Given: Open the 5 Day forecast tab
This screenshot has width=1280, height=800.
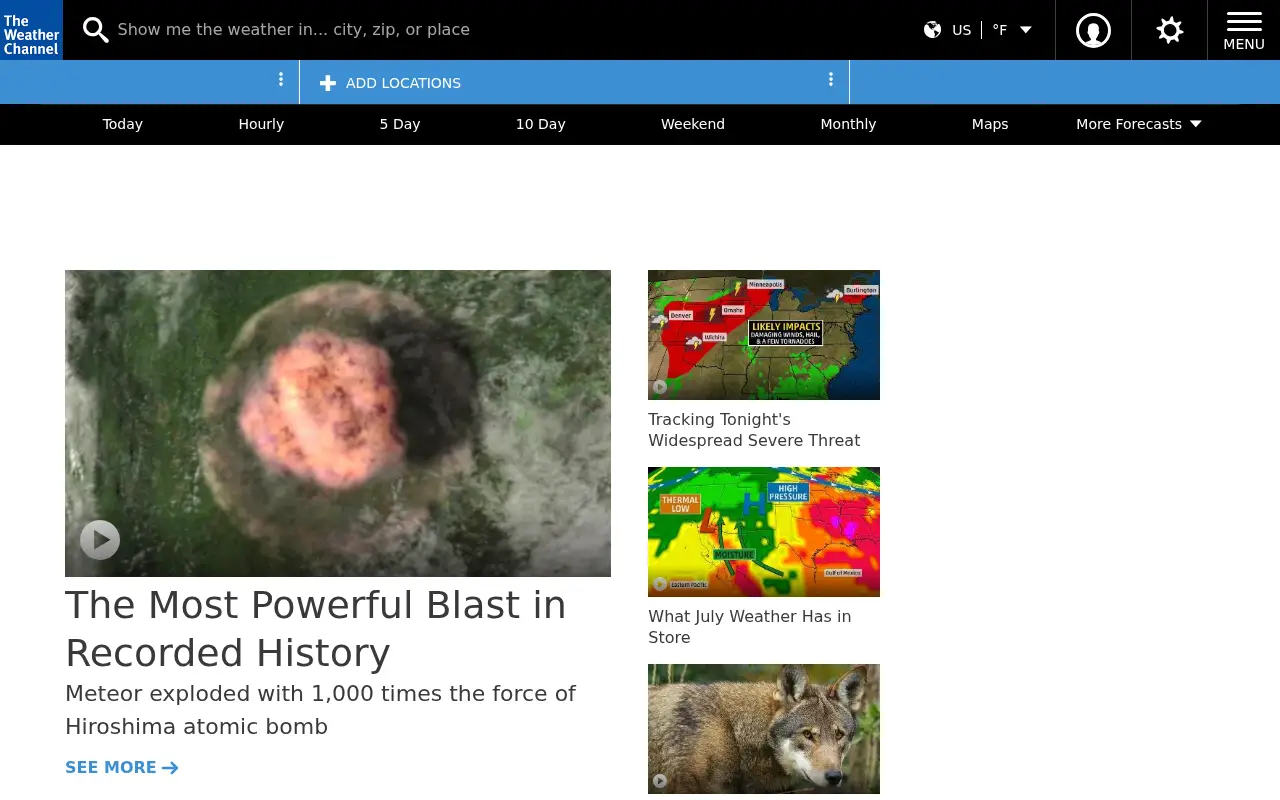Looking at the screenshot, I should tap(400, 124).
